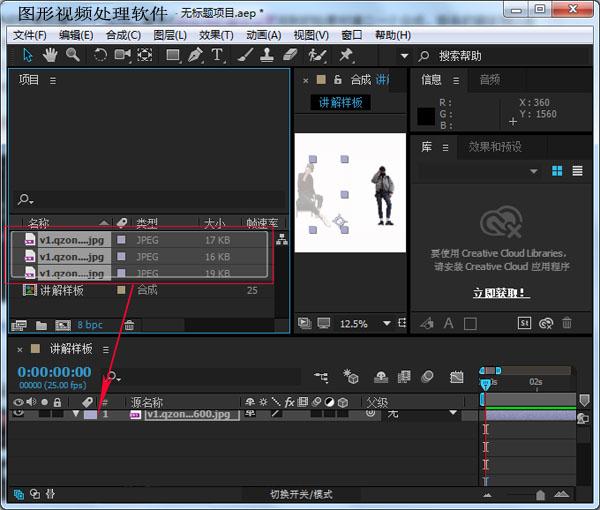Toggle the transfer controls pane button
Screen dimensions: 600x510
coord(35,495)
